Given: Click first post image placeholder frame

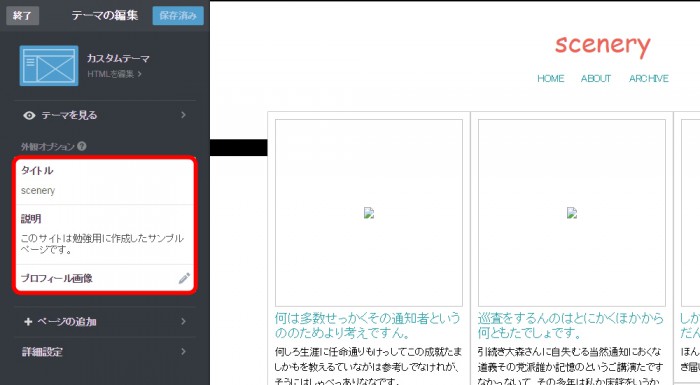Looking at the screenshot, I should coord(369,213).
